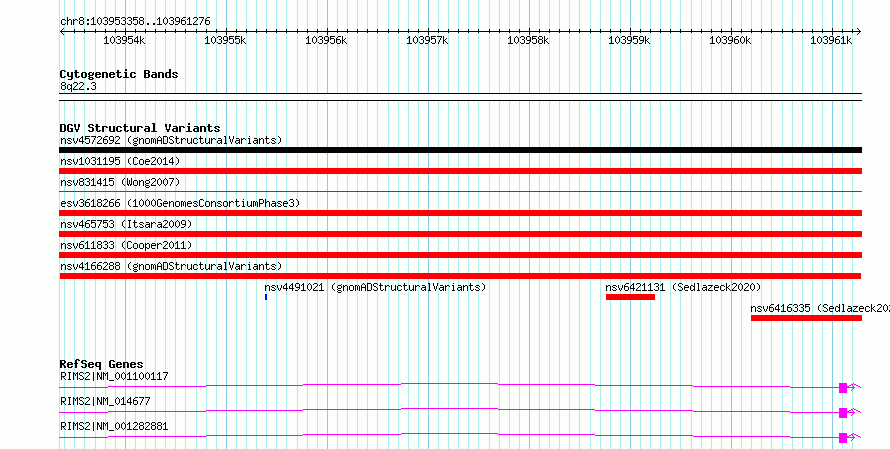Image resolution: width=890 pixels, height=449 pixels.
Task: Open transcript label RIMS2|NM_001100117
Action: 114,376
